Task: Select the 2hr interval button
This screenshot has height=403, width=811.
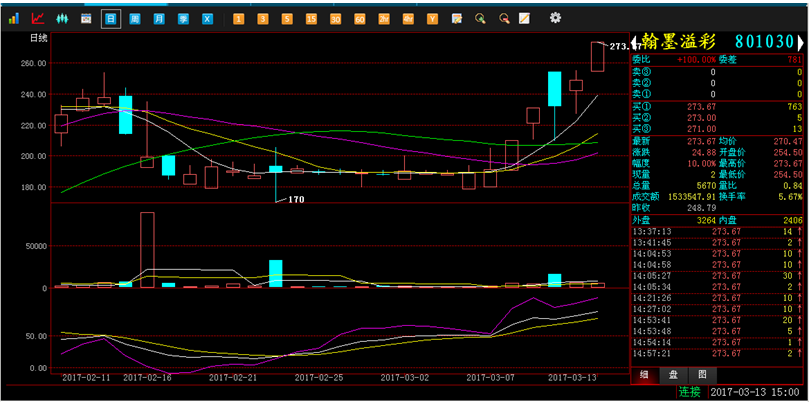Action: [384, 19]
